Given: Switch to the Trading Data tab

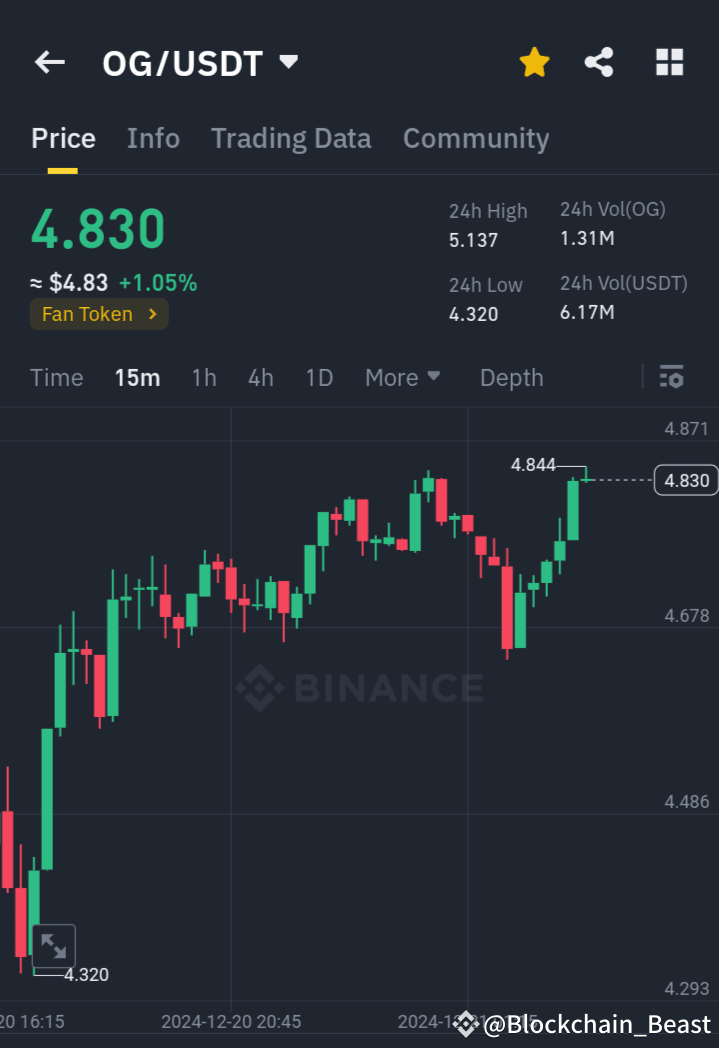Looking at the screenshot, I should [291, 138].
